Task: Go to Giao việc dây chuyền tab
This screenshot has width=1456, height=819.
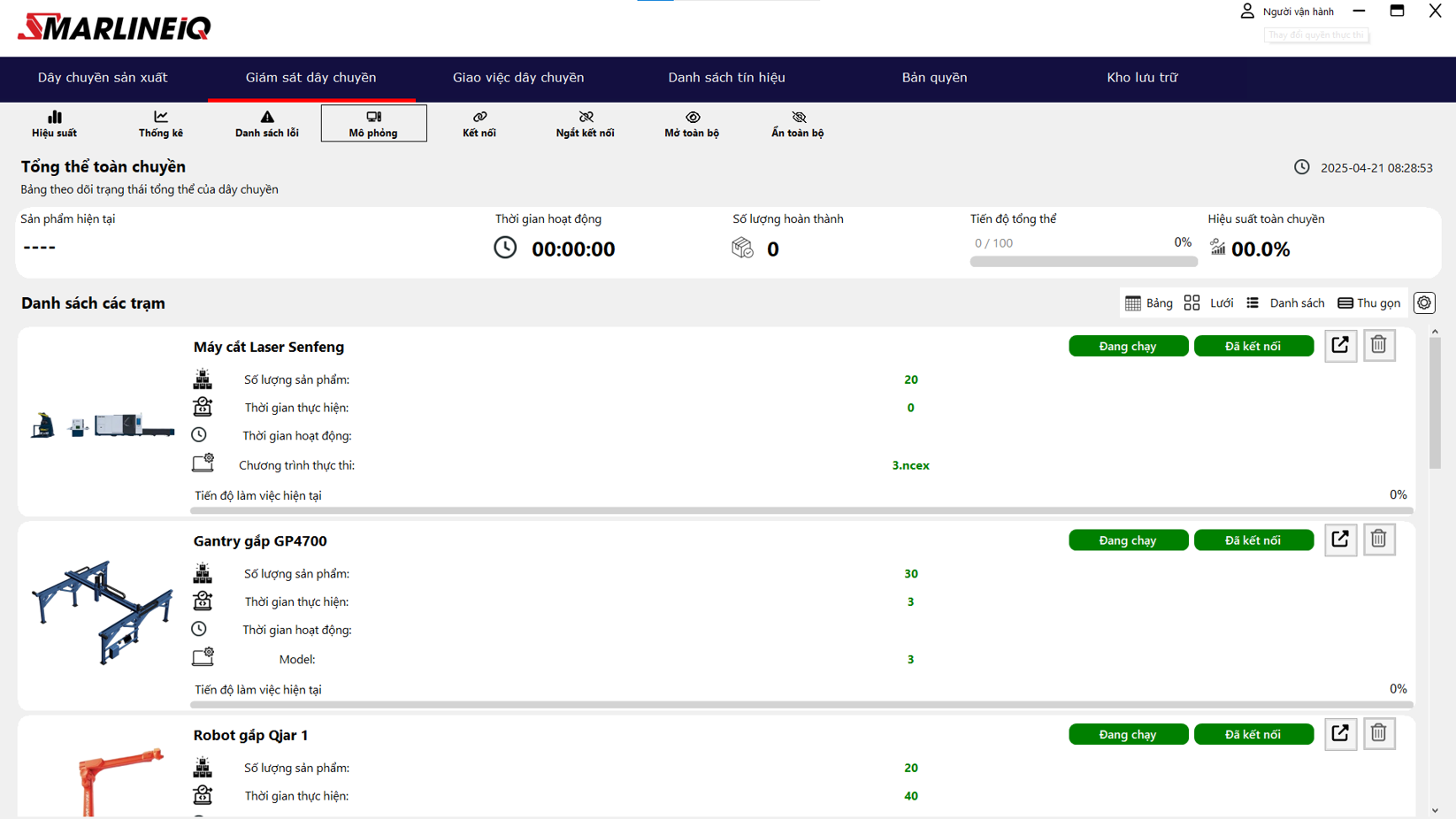Action: click(x=518, y=78)
